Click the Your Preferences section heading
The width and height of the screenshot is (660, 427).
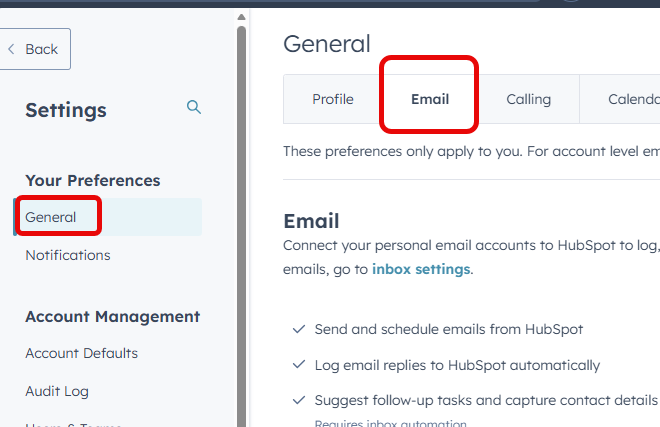coord(93,180)
